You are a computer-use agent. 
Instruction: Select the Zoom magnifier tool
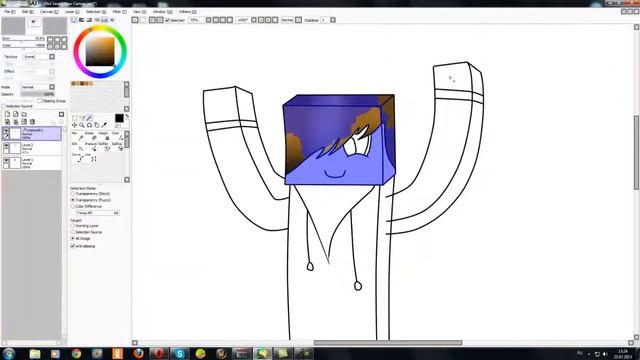tap(82, 125)
